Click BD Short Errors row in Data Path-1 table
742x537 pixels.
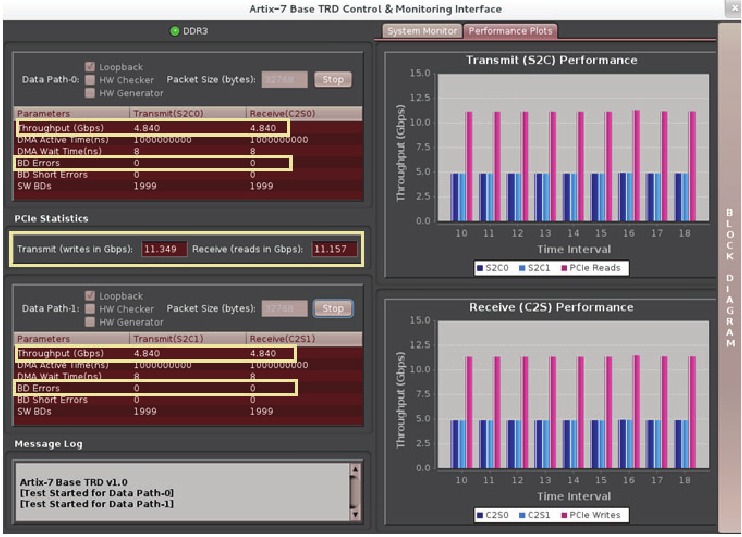[189, 400]
